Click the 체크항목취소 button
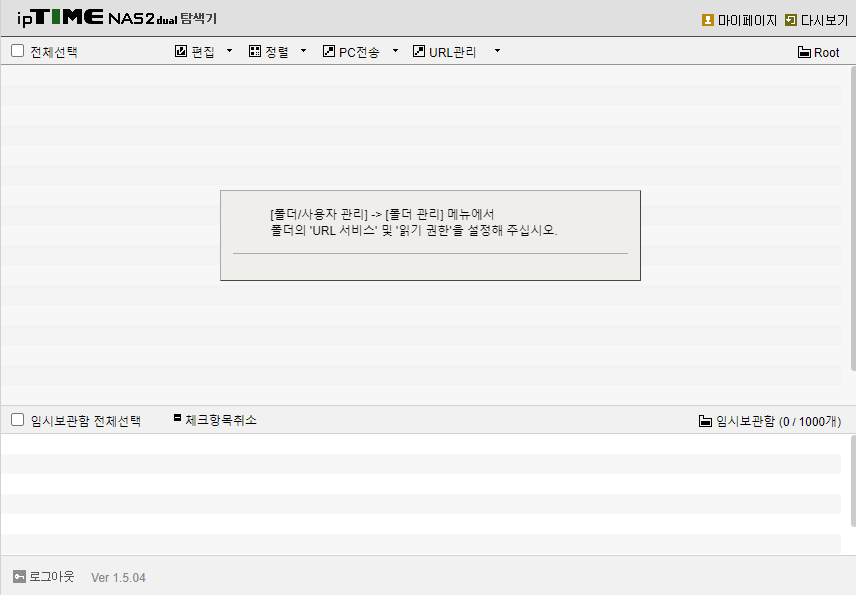856x595 pixels. tap(215, 420)
